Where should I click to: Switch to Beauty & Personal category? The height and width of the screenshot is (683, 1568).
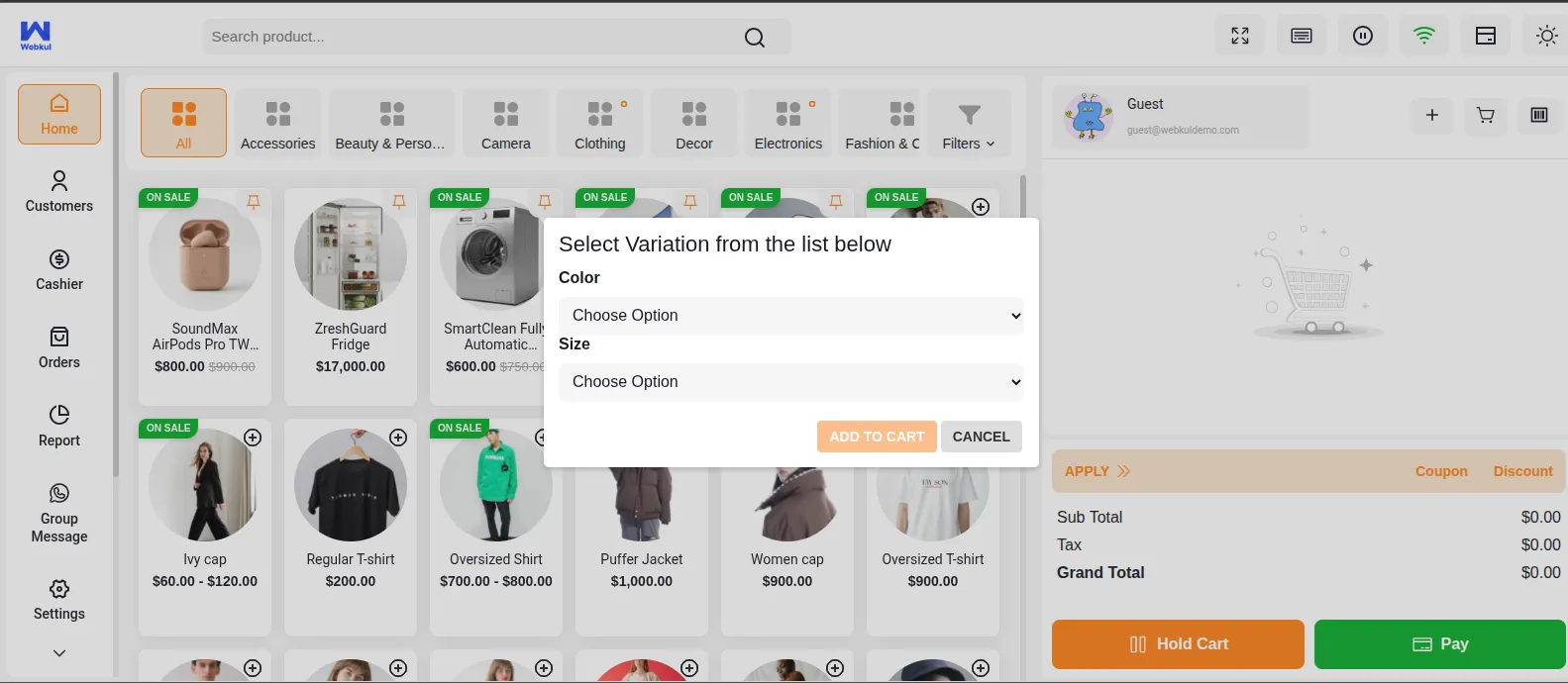tap(391, 123)
